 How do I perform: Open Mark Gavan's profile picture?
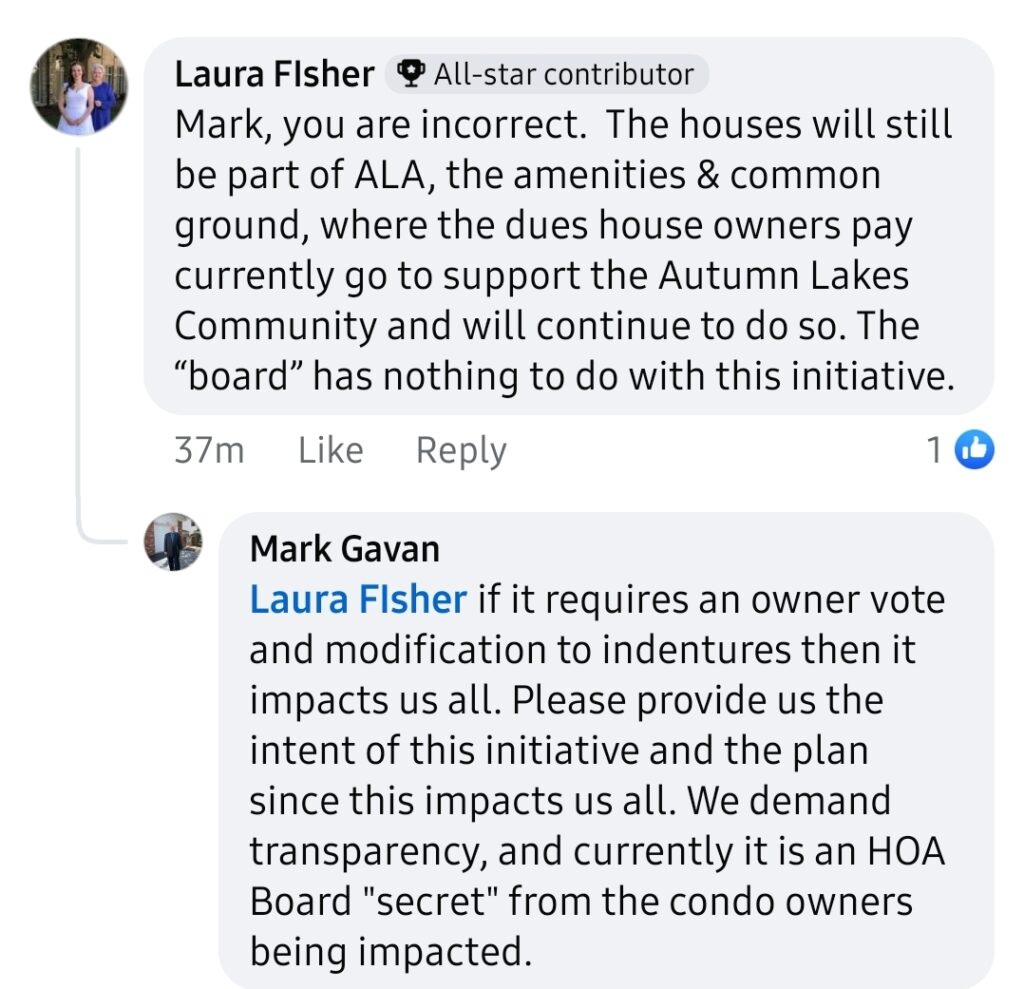[x=173, y=542]
